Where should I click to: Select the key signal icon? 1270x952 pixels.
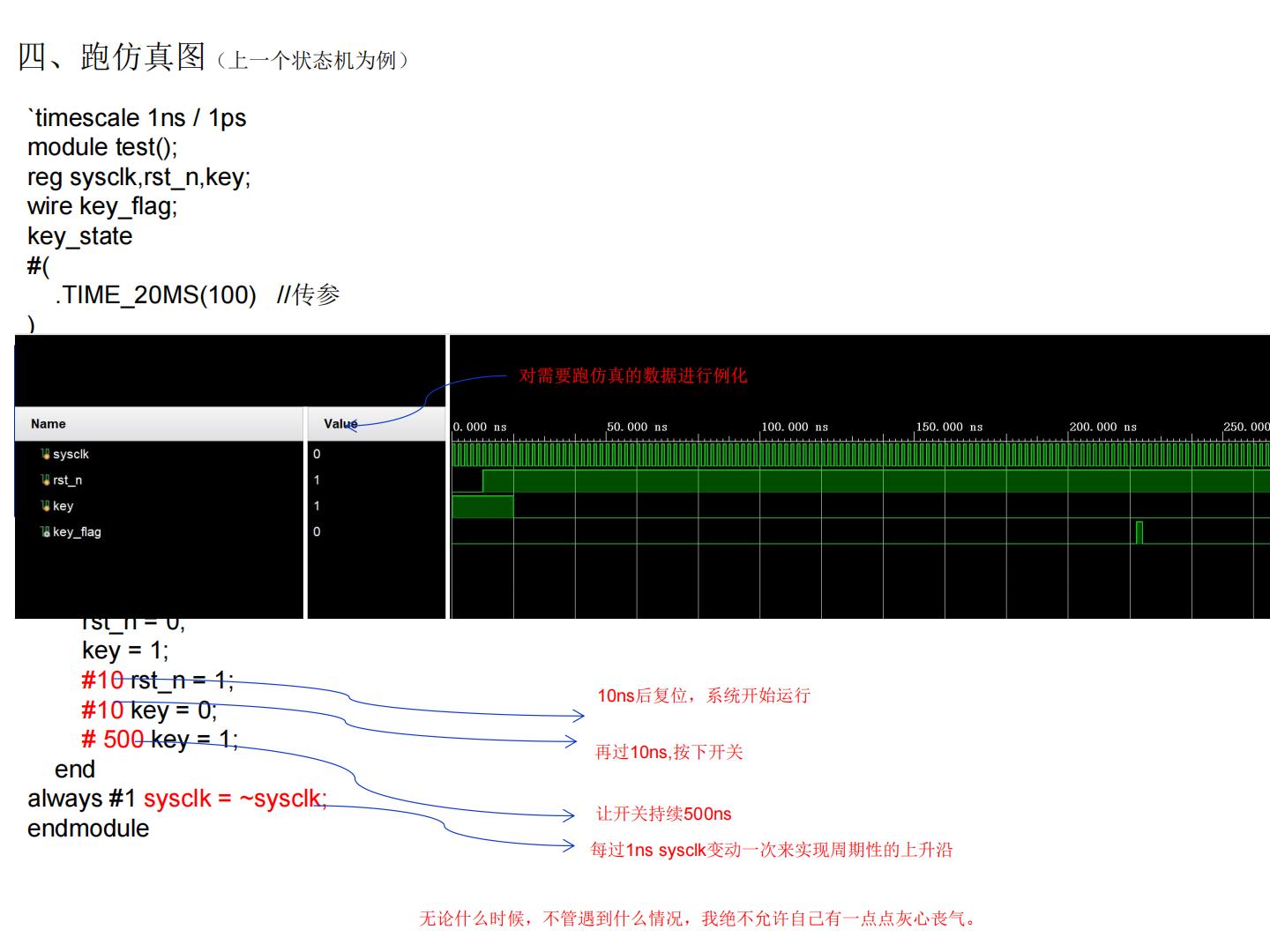[44, 506]
